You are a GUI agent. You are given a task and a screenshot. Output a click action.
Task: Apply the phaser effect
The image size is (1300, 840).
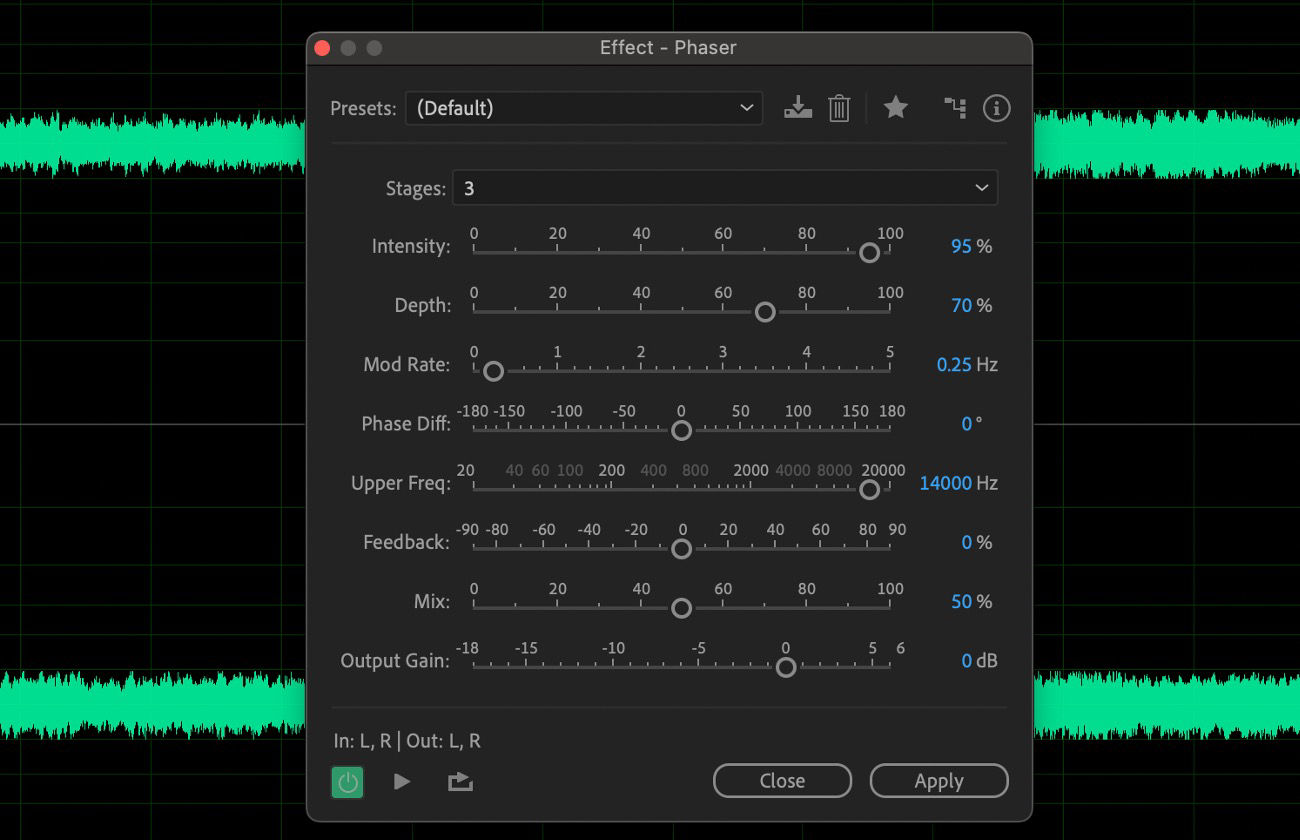point(938,781)
